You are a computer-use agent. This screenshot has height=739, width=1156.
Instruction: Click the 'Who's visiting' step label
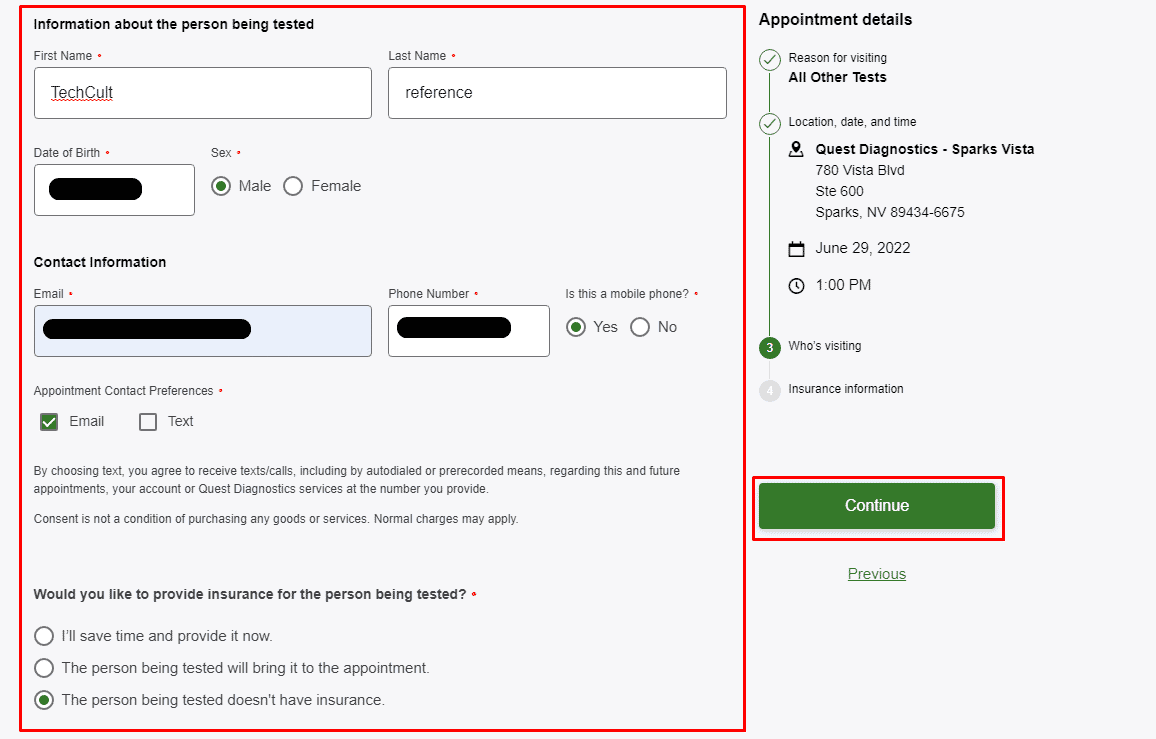point(824,346)
